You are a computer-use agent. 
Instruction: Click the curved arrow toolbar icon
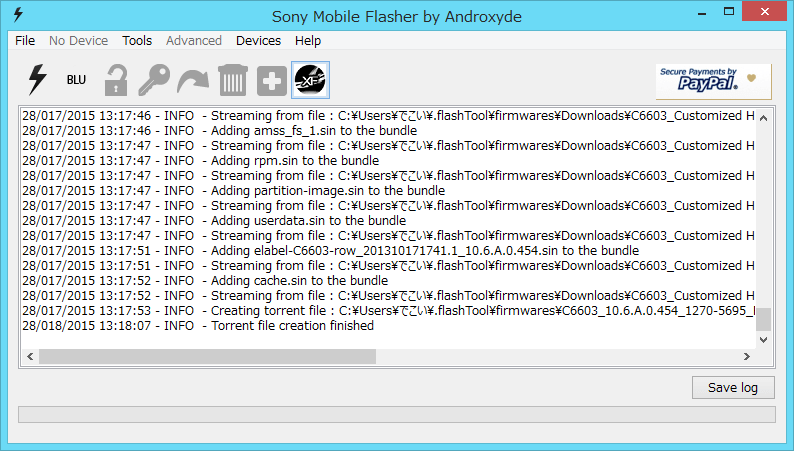pyautogui.click(x=193, y=81)
